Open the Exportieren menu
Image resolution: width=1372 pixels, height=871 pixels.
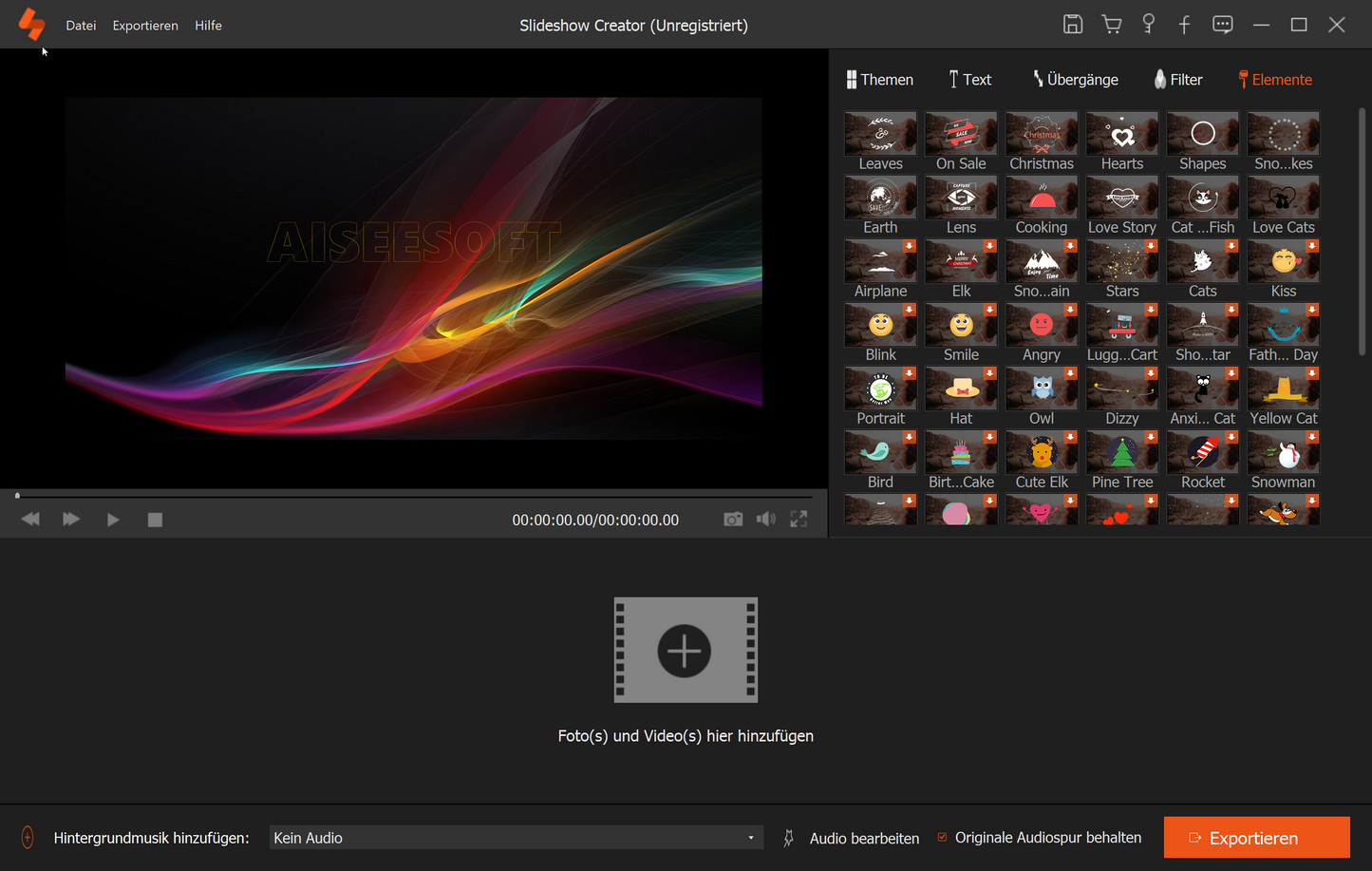pos(145,26)
